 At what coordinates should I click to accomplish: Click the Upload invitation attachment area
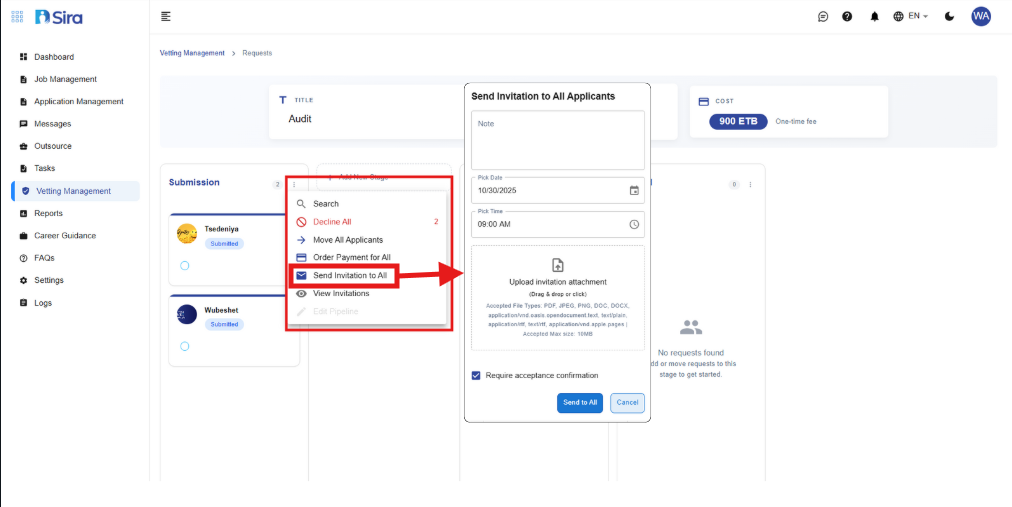tap(558, 298)
